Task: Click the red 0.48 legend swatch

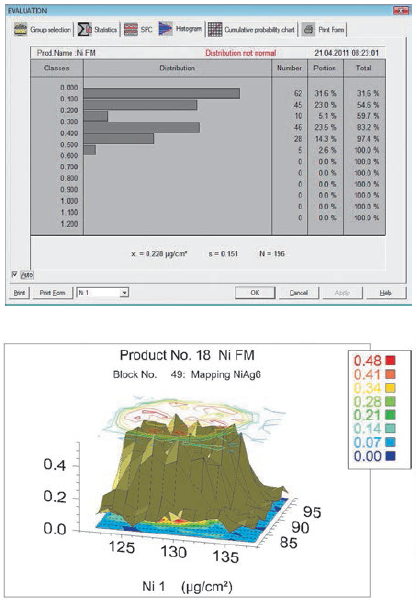Action: click(x=390, y=361)
